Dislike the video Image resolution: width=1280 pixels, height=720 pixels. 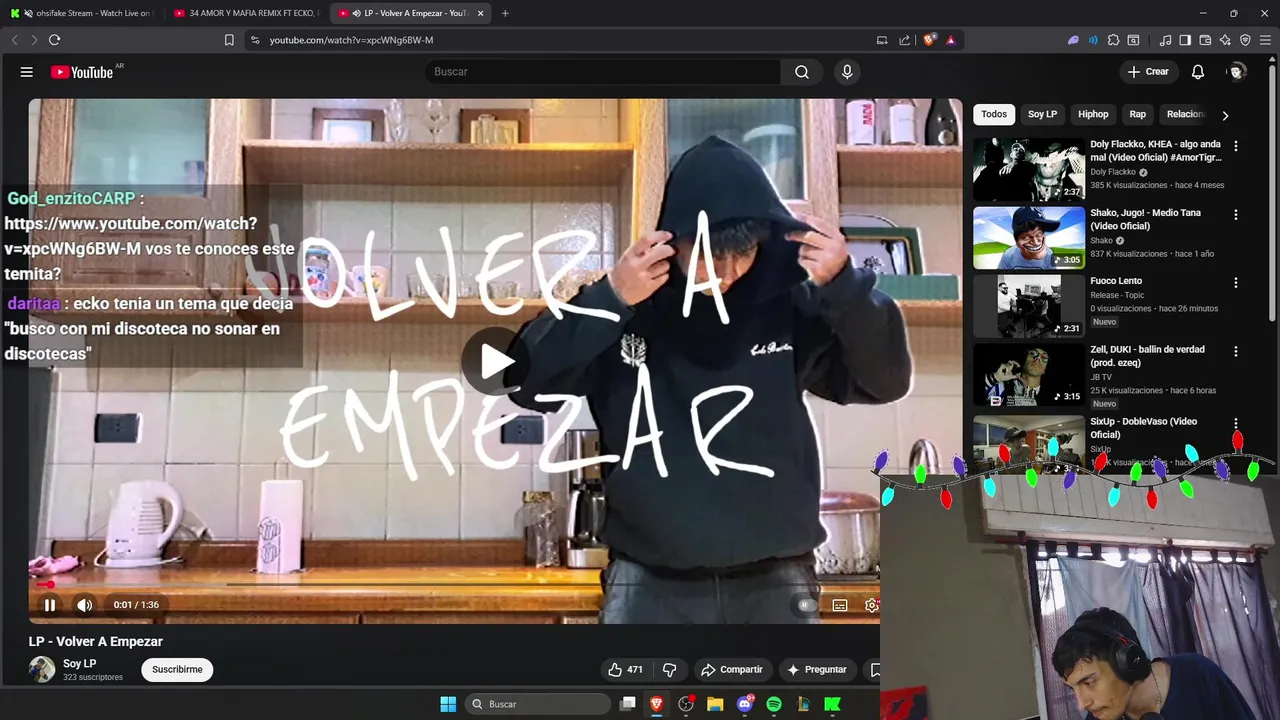coord(670,670)
